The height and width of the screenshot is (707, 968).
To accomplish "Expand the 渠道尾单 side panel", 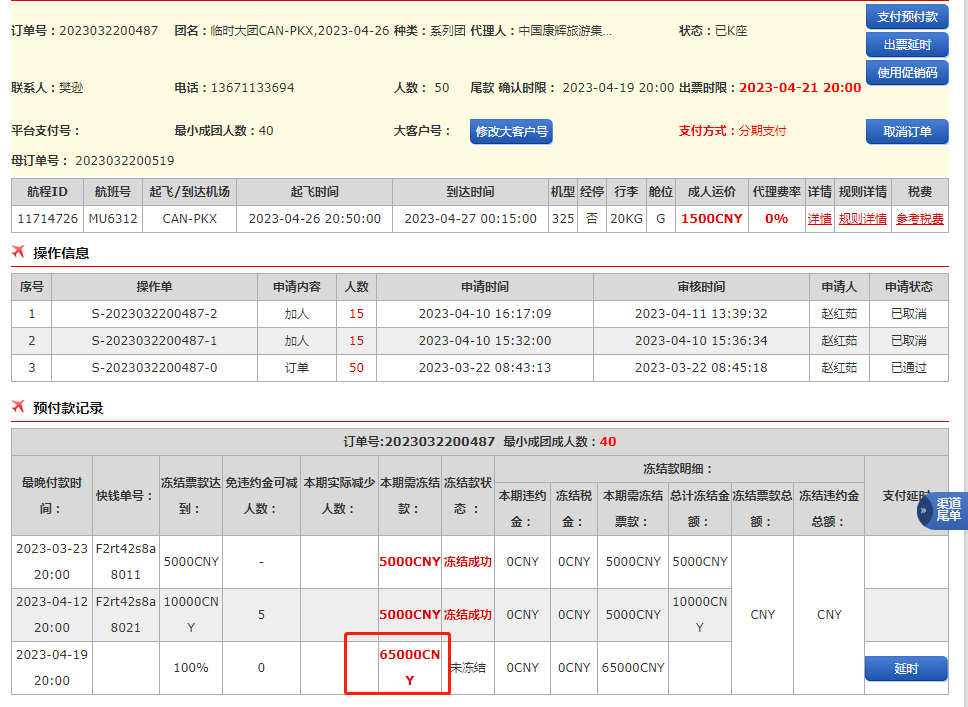I will [947, 510].
